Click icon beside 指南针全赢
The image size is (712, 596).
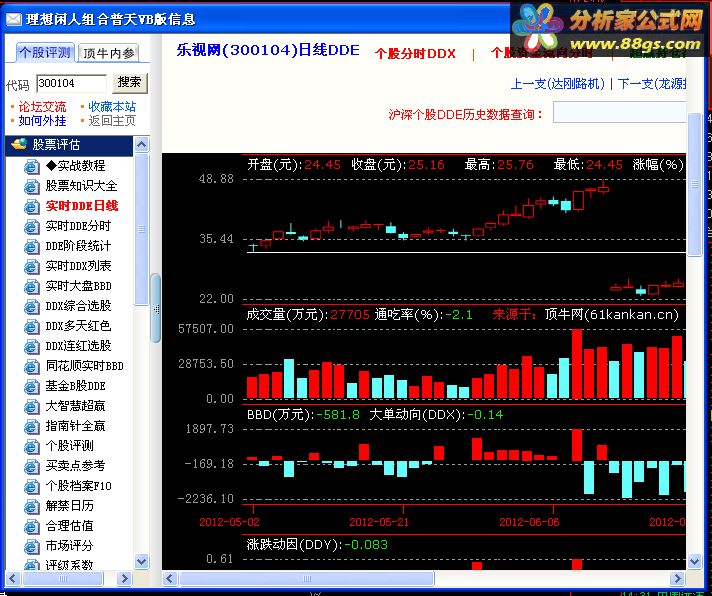click(31, 426)
